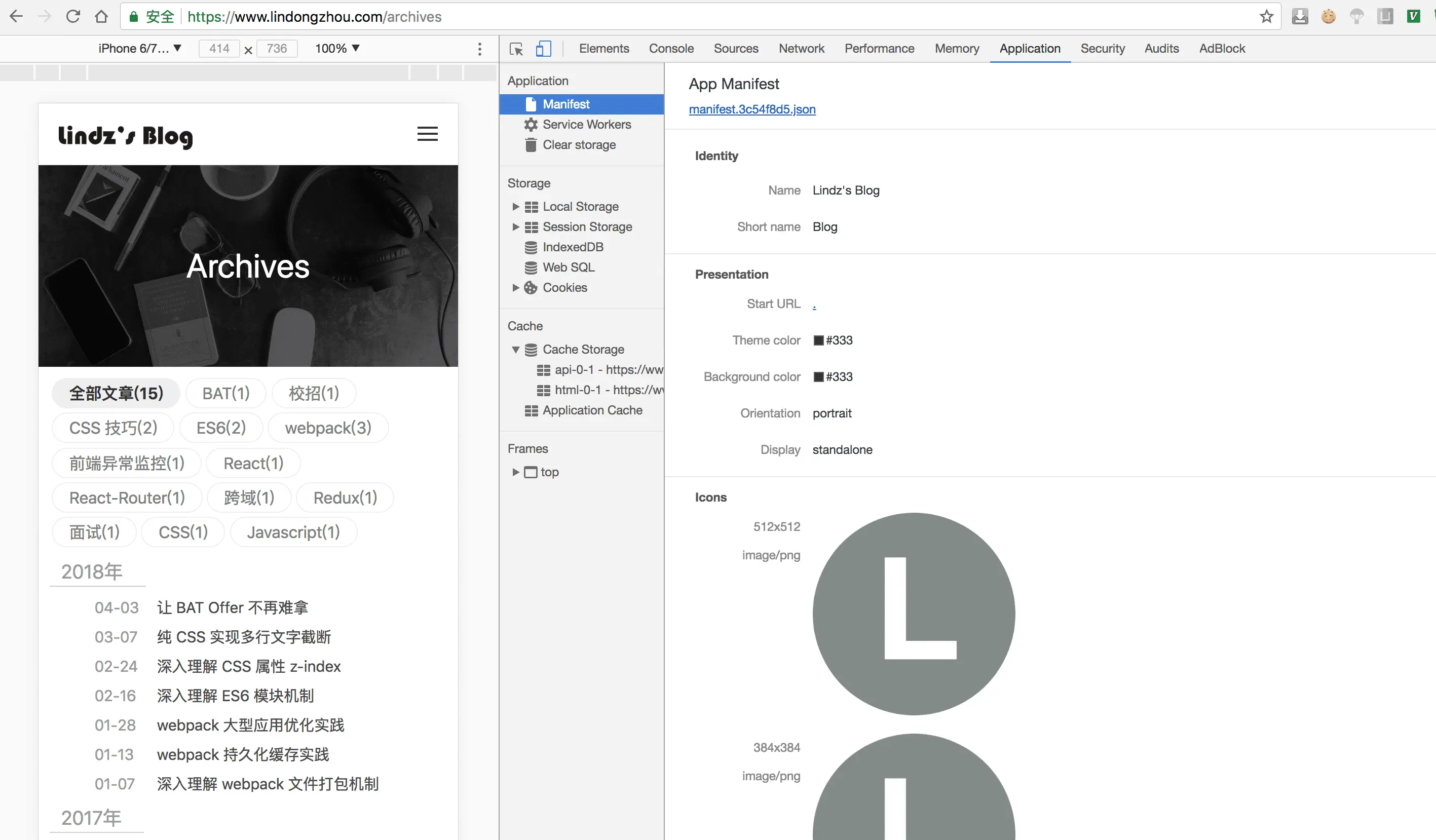Select the IndexedDB database item
Image resolution: width=1436 pixels, height=840 pixels.
pos(572,247)
